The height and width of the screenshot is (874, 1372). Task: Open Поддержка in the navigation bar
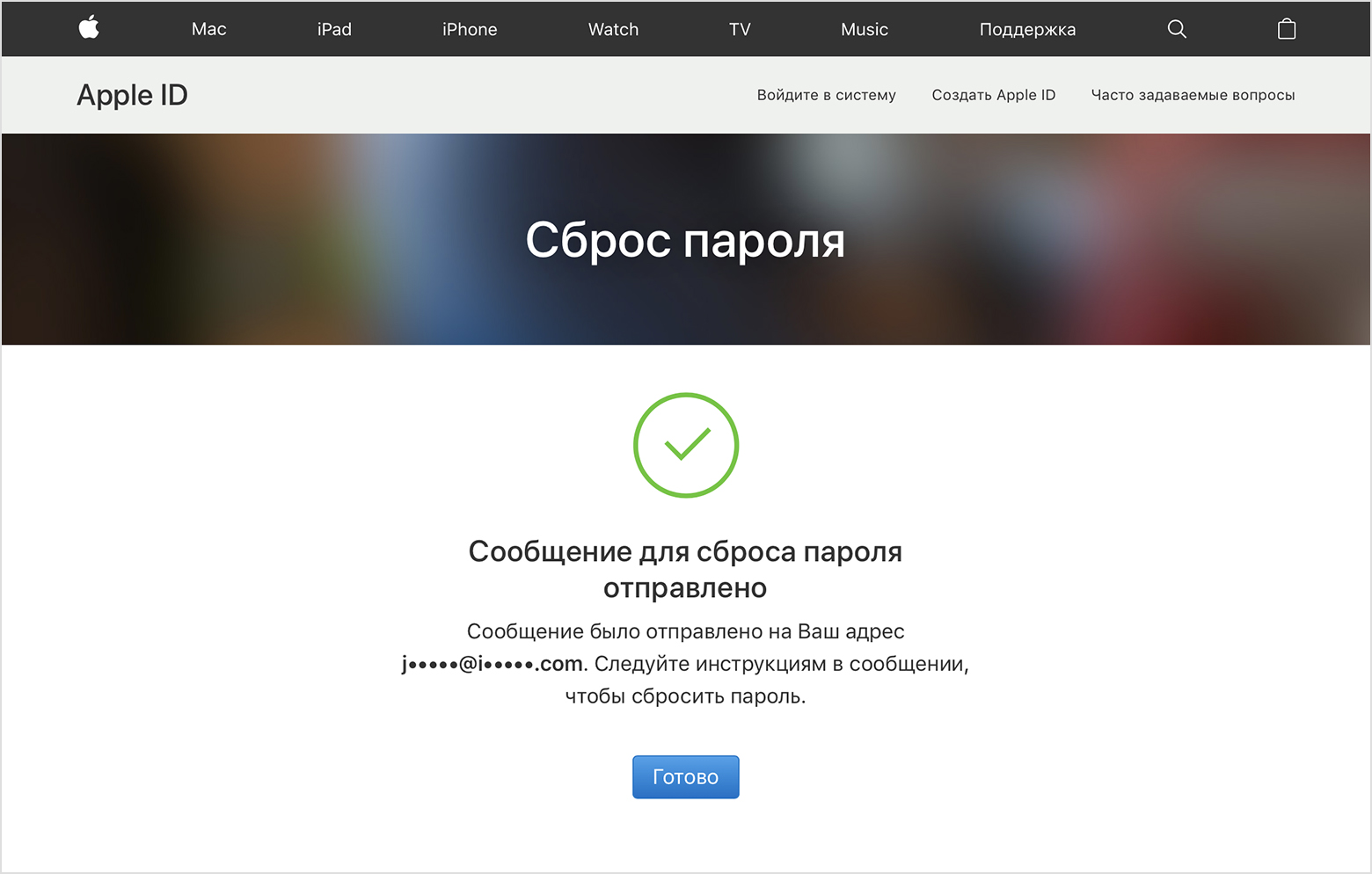click(1027, 29)
